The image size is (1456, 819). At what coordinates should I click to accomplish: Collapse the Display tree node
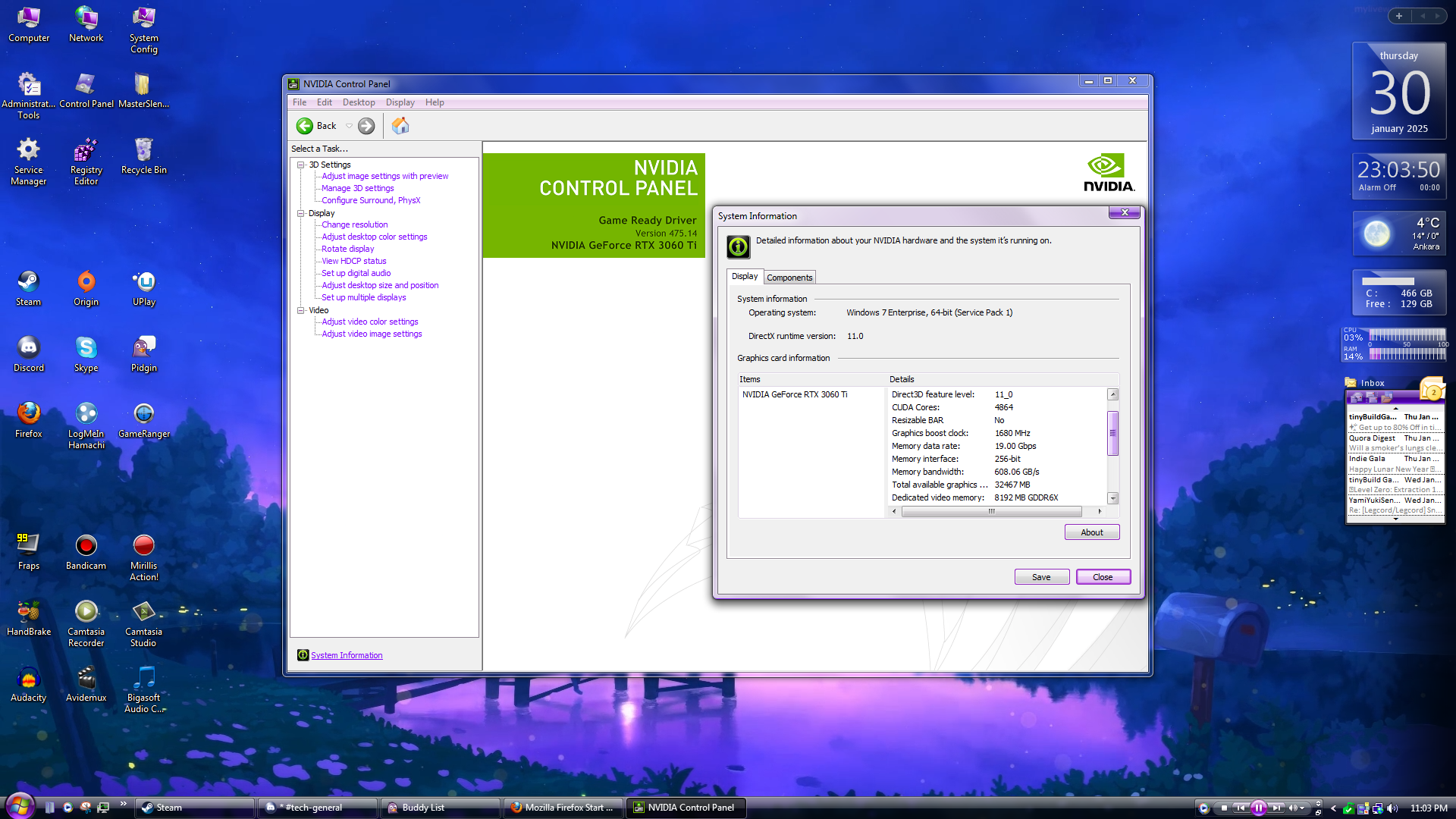click(301, 213)
